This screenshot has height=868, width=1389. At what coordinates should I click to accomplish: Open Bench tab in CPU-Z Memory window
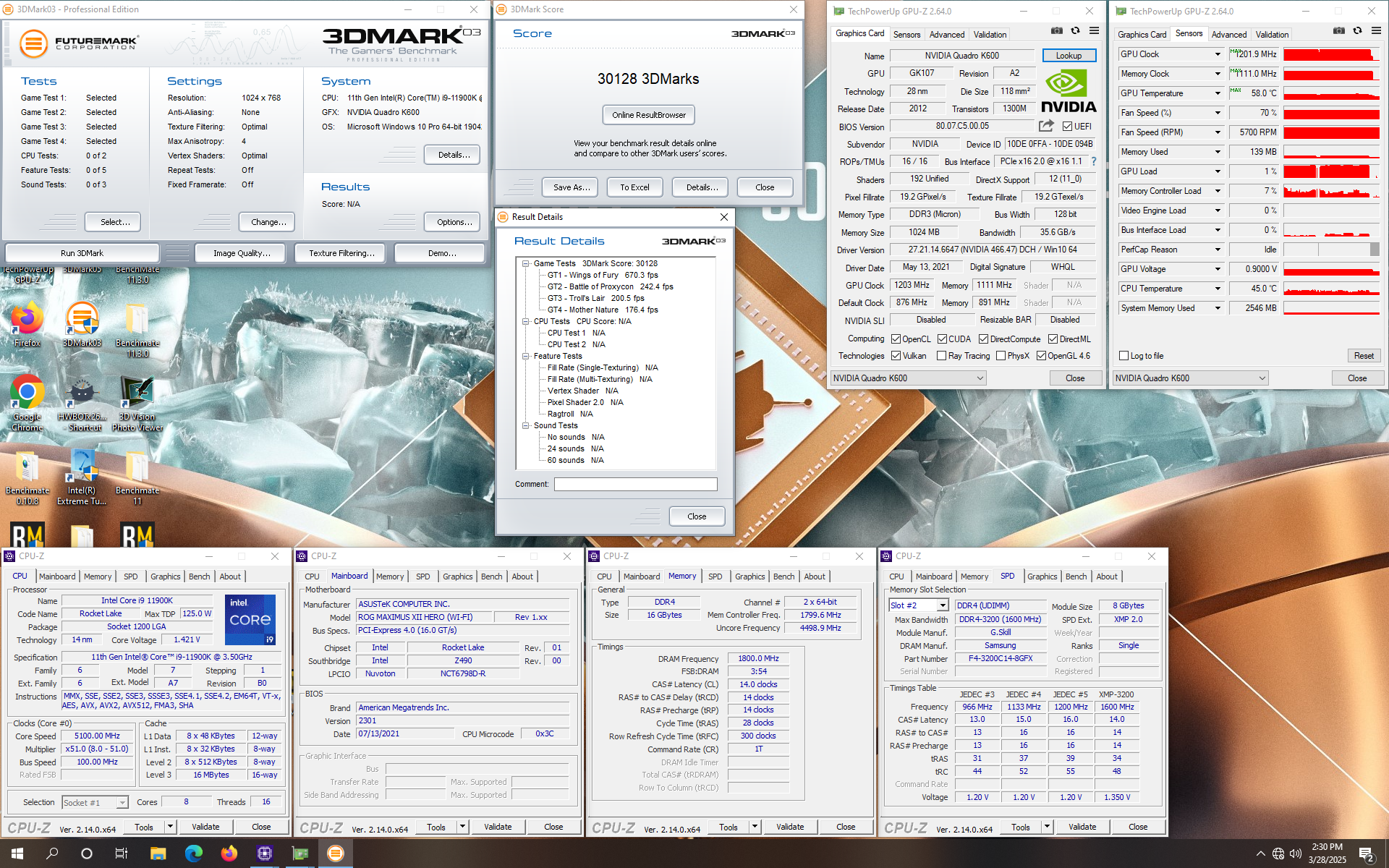[783, 576]
